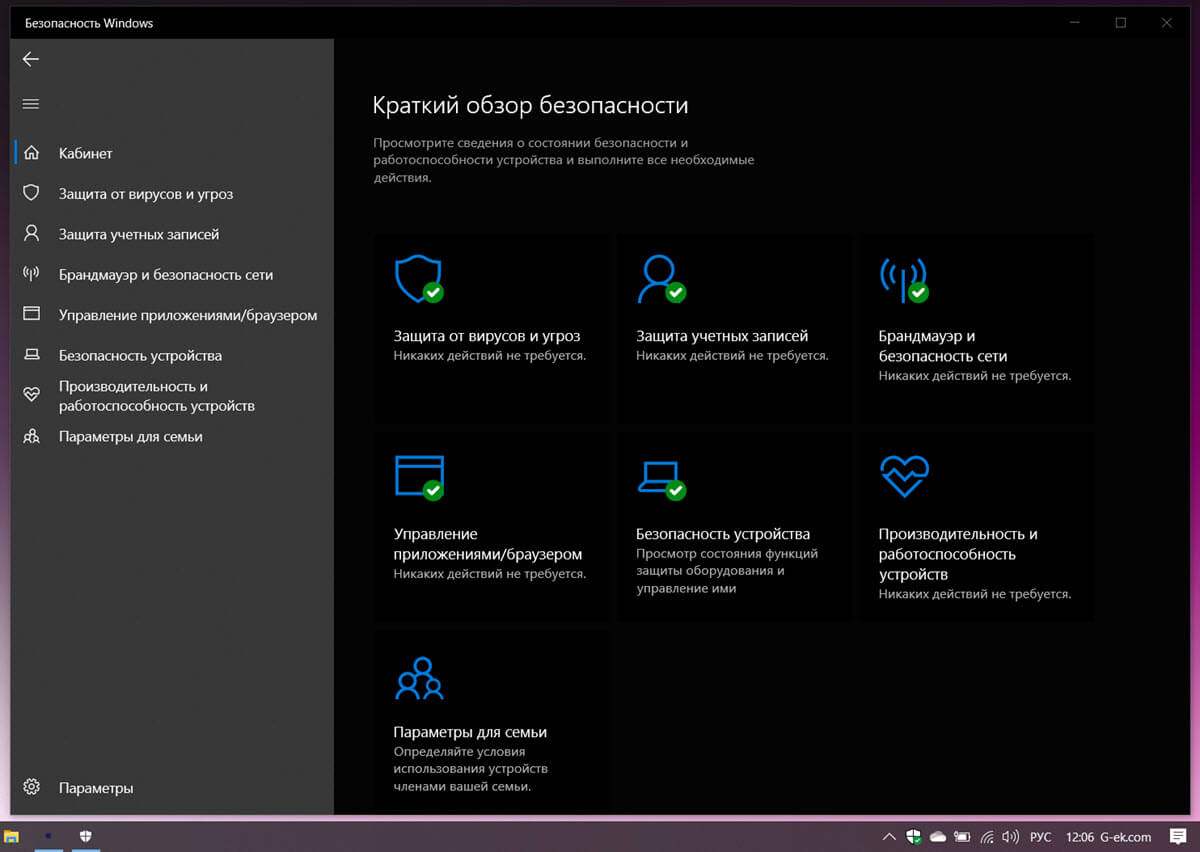Minimize the Безопасность Windows window
The image size is (1200, 852).
1075,23
